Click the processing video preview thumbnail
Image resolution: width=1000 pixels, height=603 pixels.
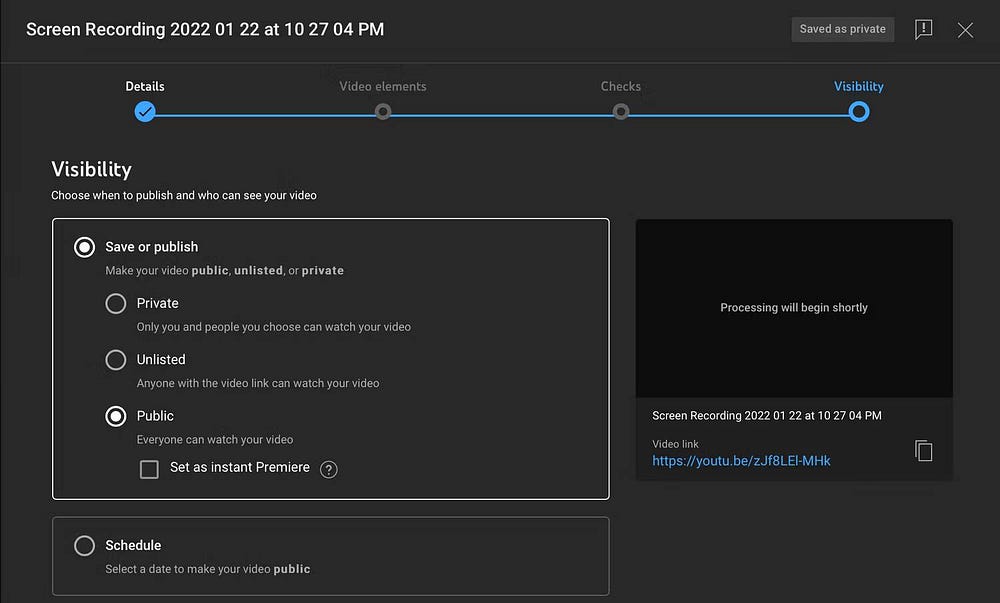[793, 307]
